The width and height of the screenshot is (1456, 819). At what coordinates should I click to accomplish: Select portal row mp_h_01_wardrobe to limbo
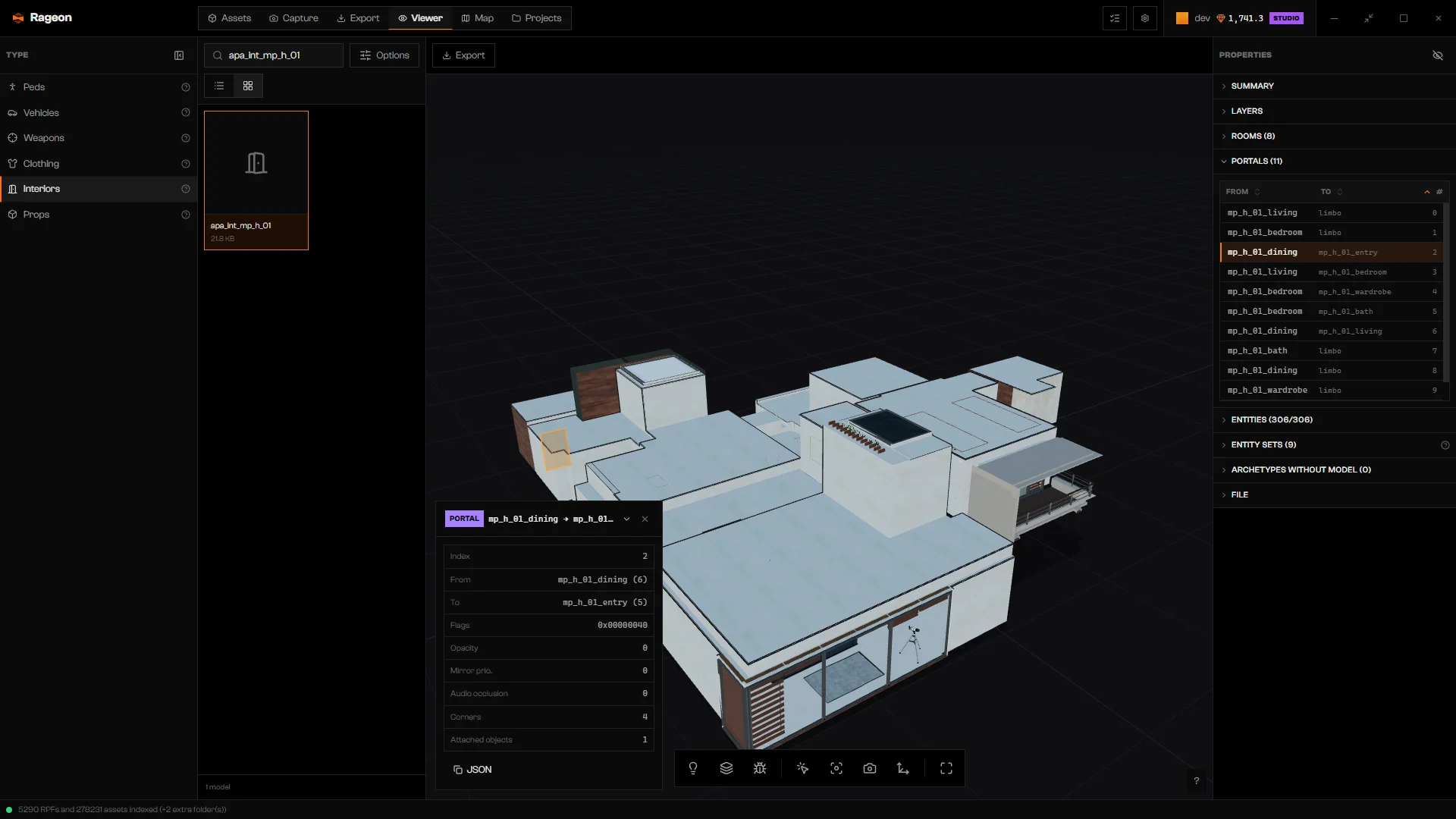(1332, 391)
